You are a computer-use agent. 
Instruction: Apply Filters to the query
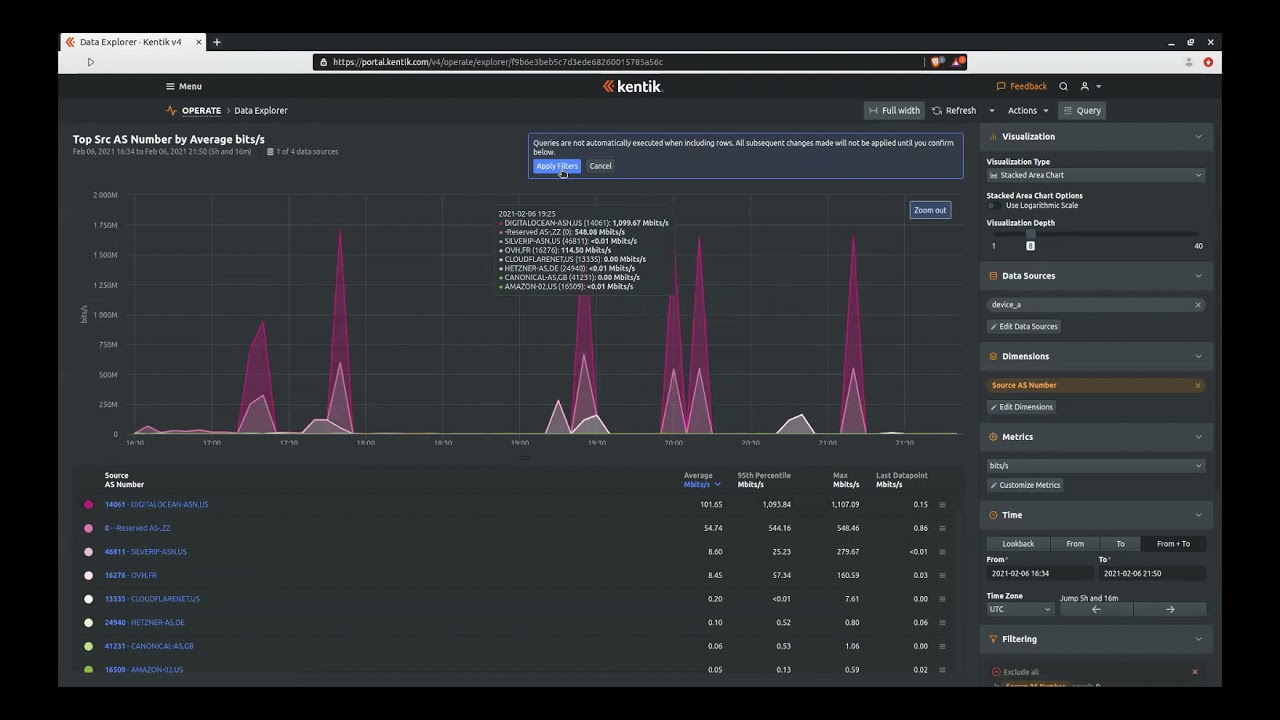(x=556, y=166)
